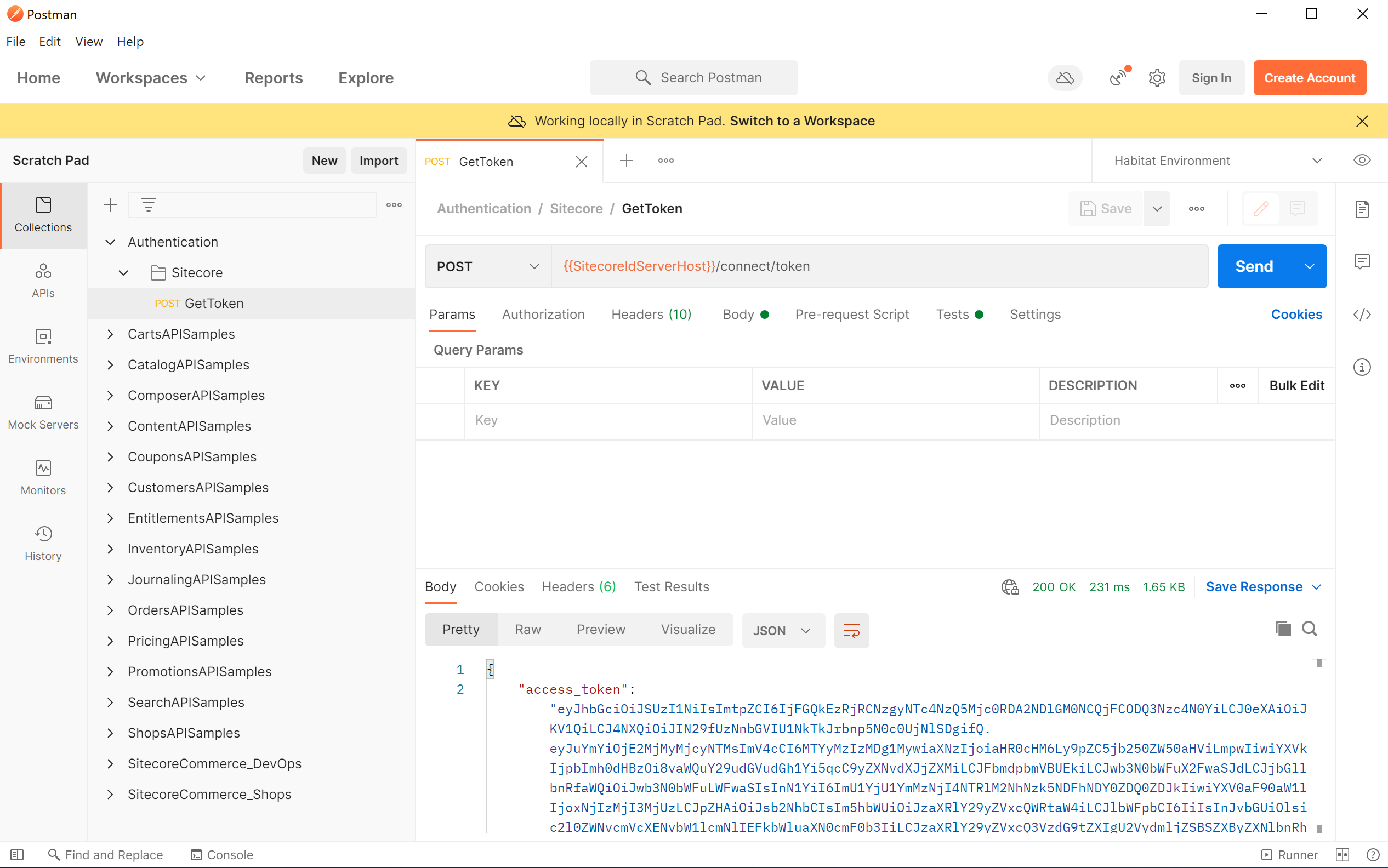Image resolution: width=1388 pixels, height=868 pixels.
Task: Click Bulk Edit in query params
Action: tap(1296, 386)
